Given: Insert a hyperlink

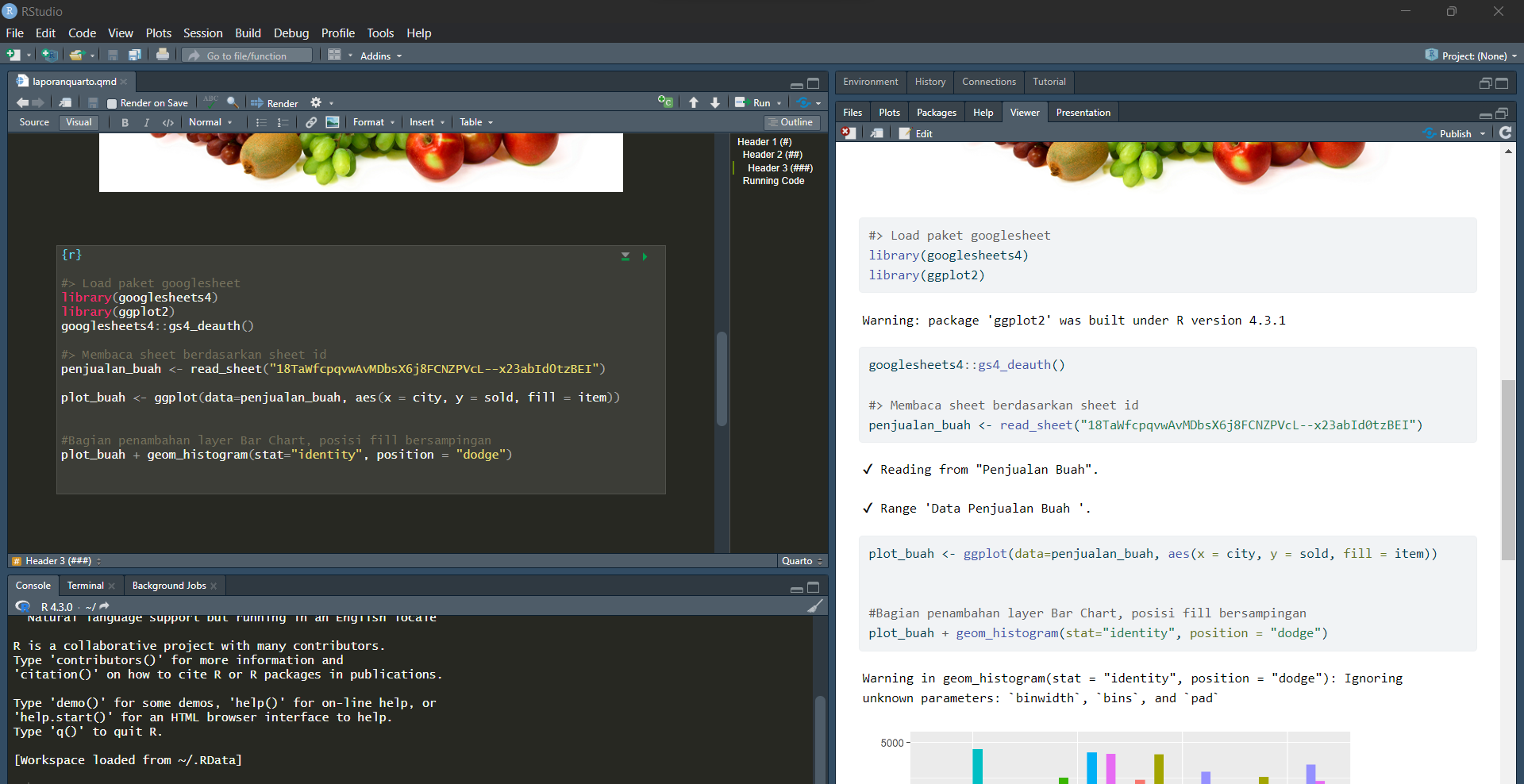Looking at the screenshot, I should click(311, 122).
